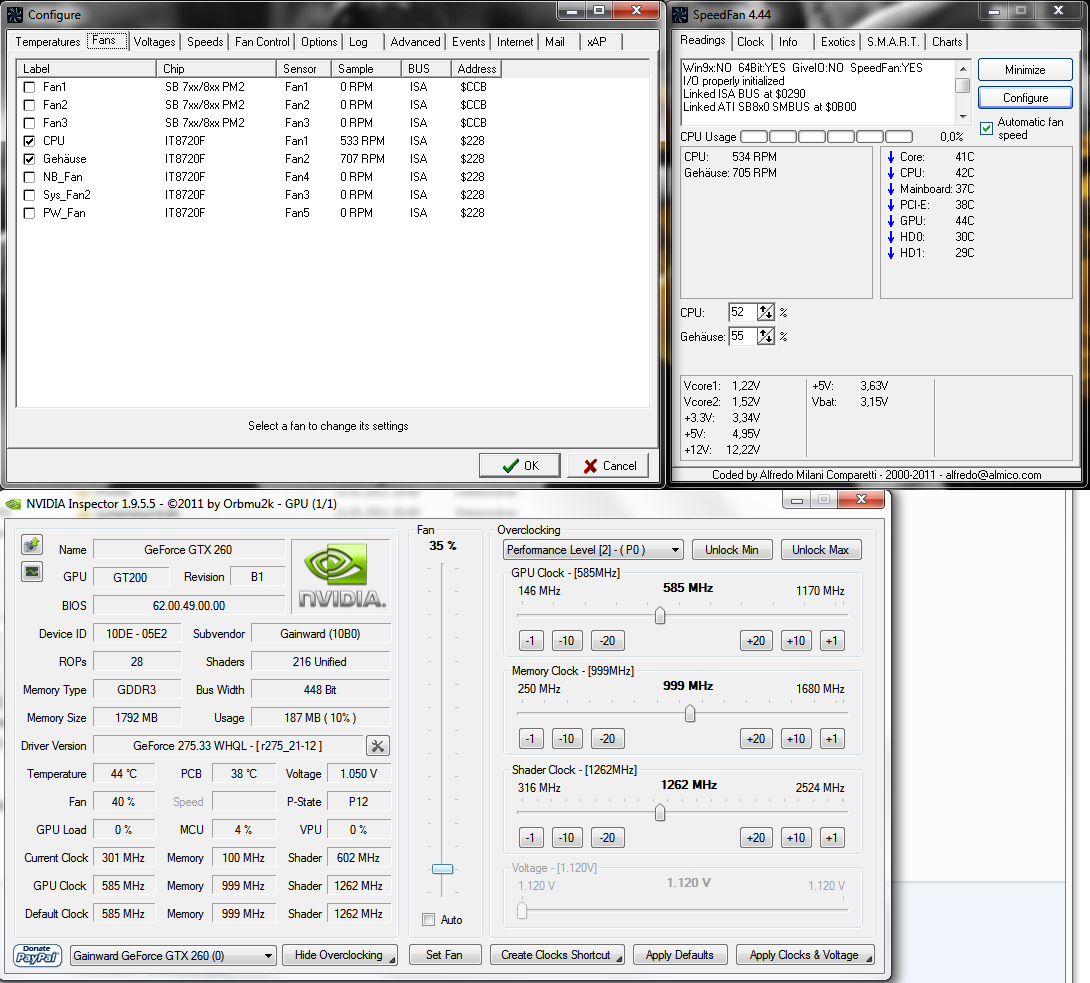
Task: Toggle Automatic fan speed checkbox
Action: (986, 129)
